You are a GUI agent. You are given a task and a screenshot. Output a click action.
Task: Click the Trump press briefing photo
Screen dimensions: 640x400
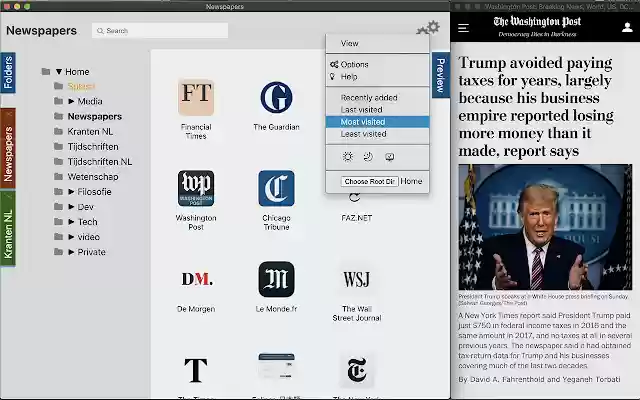pos(545,227)
